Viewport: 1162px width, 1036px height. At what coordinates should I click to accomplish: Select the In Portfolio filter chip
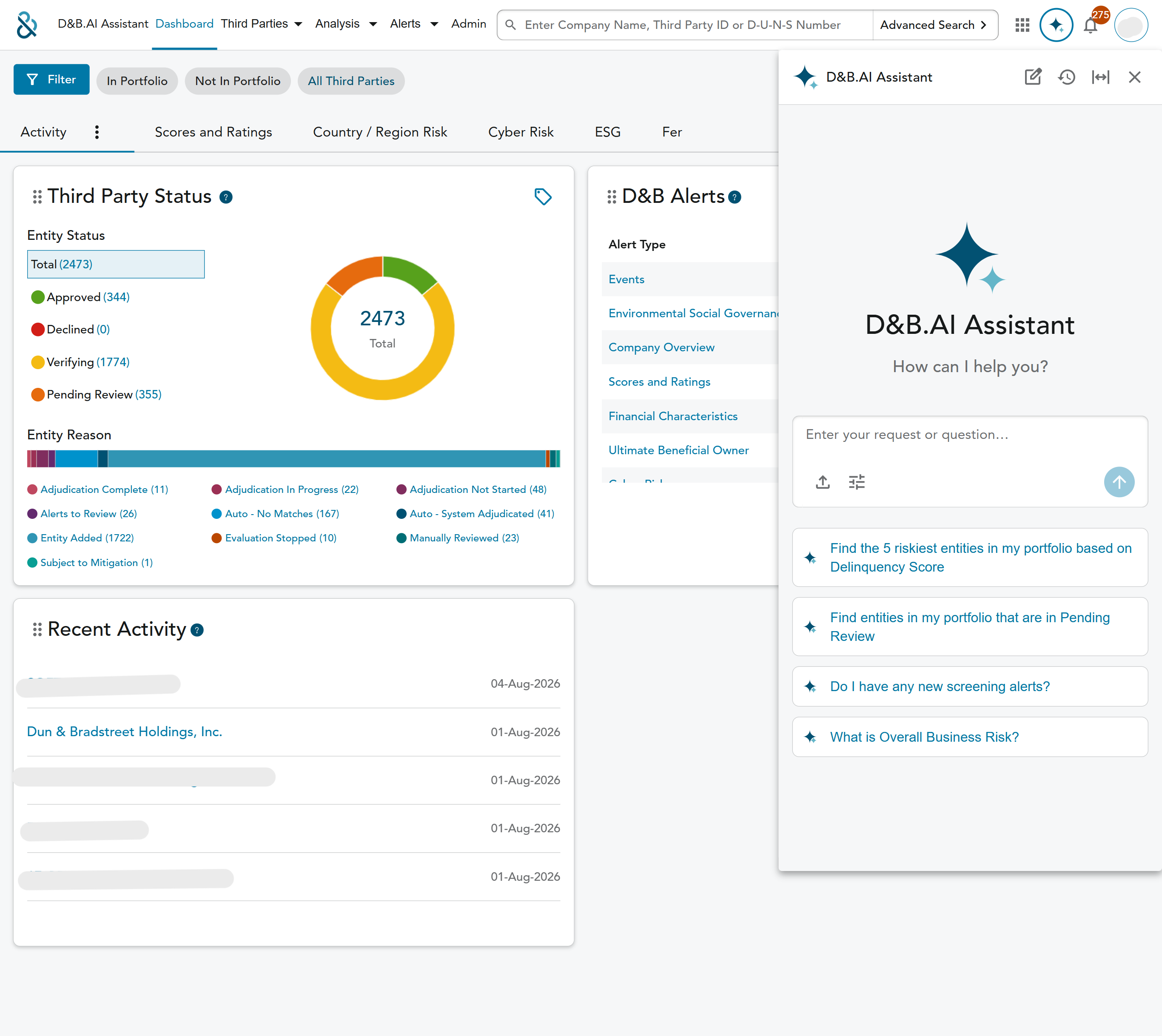click(137, 81)
